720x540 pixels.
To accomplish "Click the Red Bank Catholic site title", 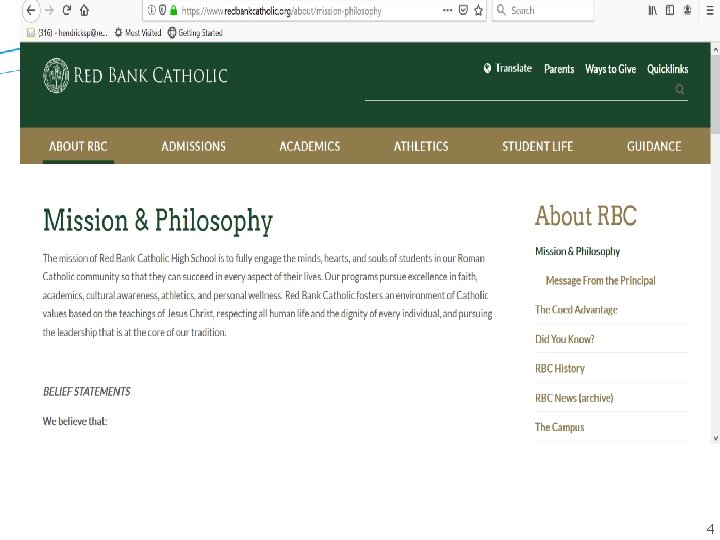I will click(x=151, y=75).
